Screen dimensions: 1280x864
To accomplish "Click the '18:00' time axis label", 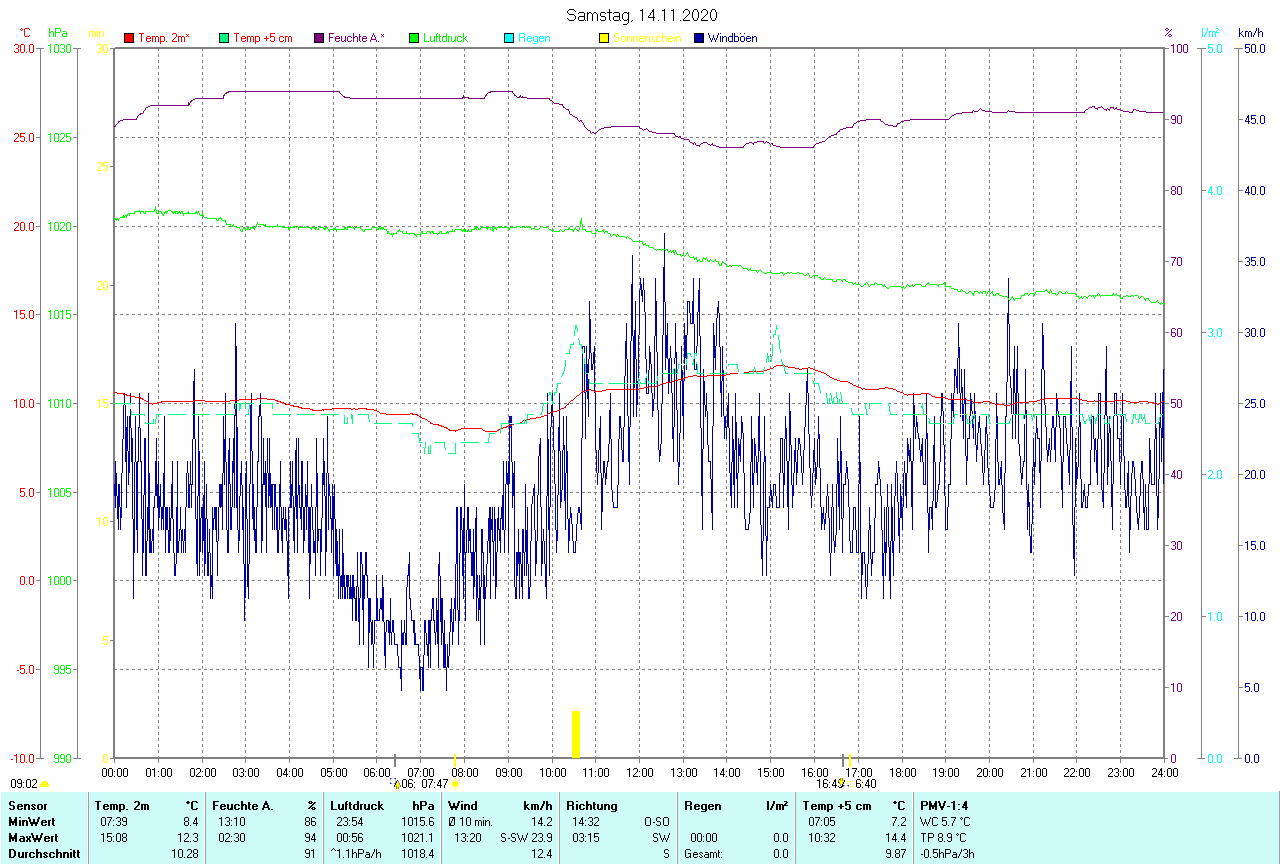I will (902, 772).
